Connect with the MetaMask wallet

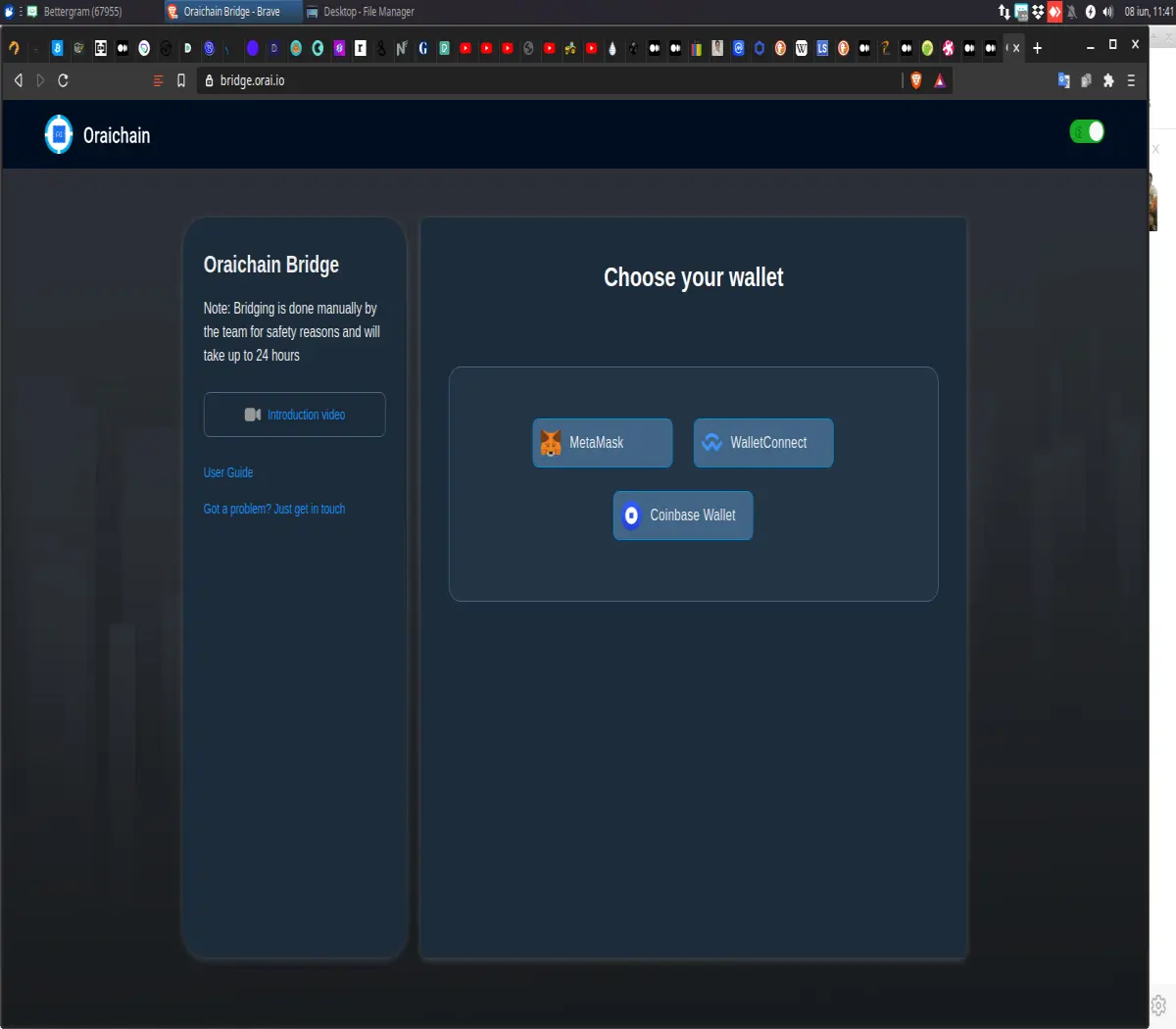pyautogui.click(x=602, y=443)
